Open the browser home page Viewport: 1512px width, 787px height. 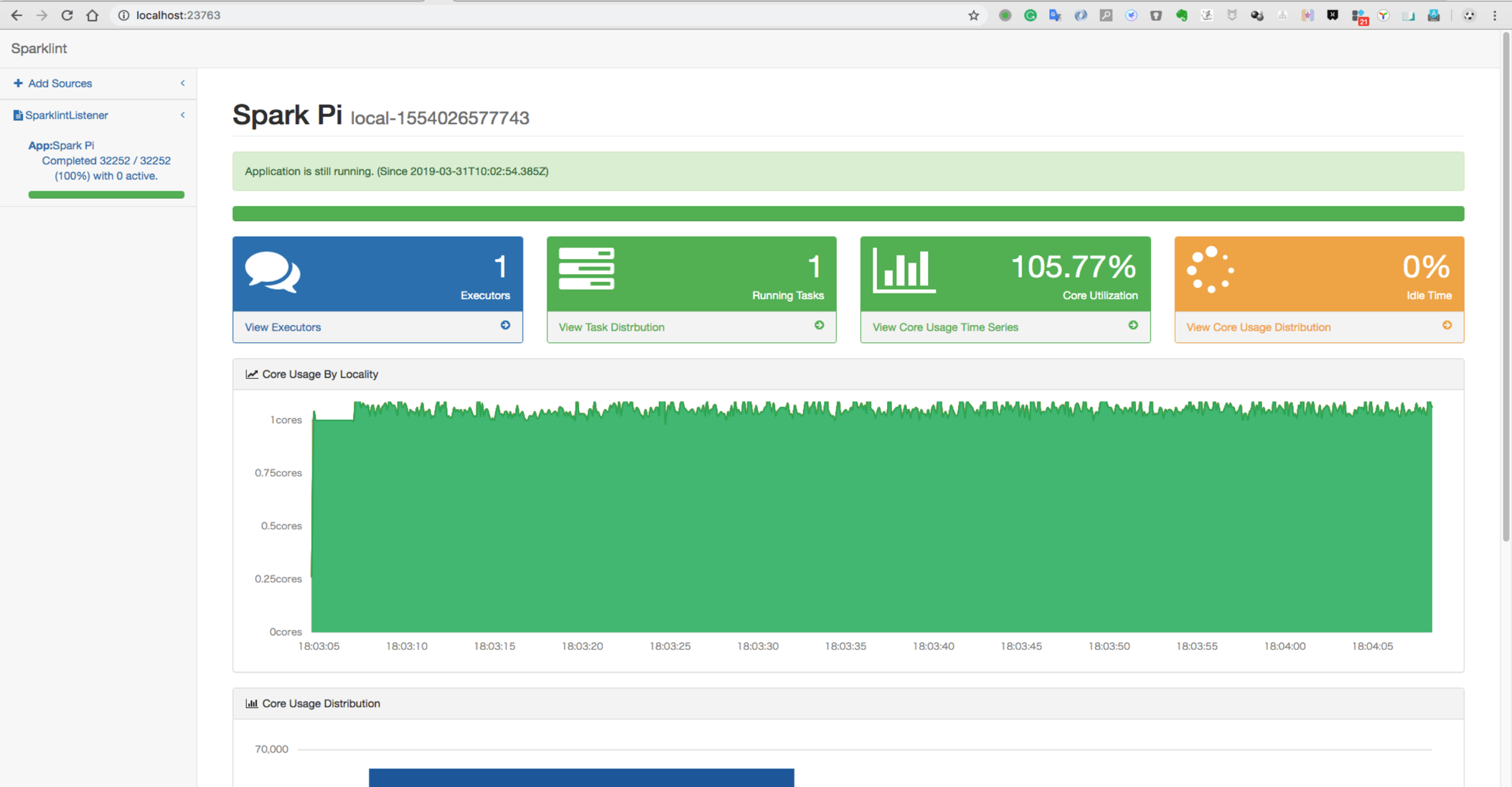click(92, 15)
